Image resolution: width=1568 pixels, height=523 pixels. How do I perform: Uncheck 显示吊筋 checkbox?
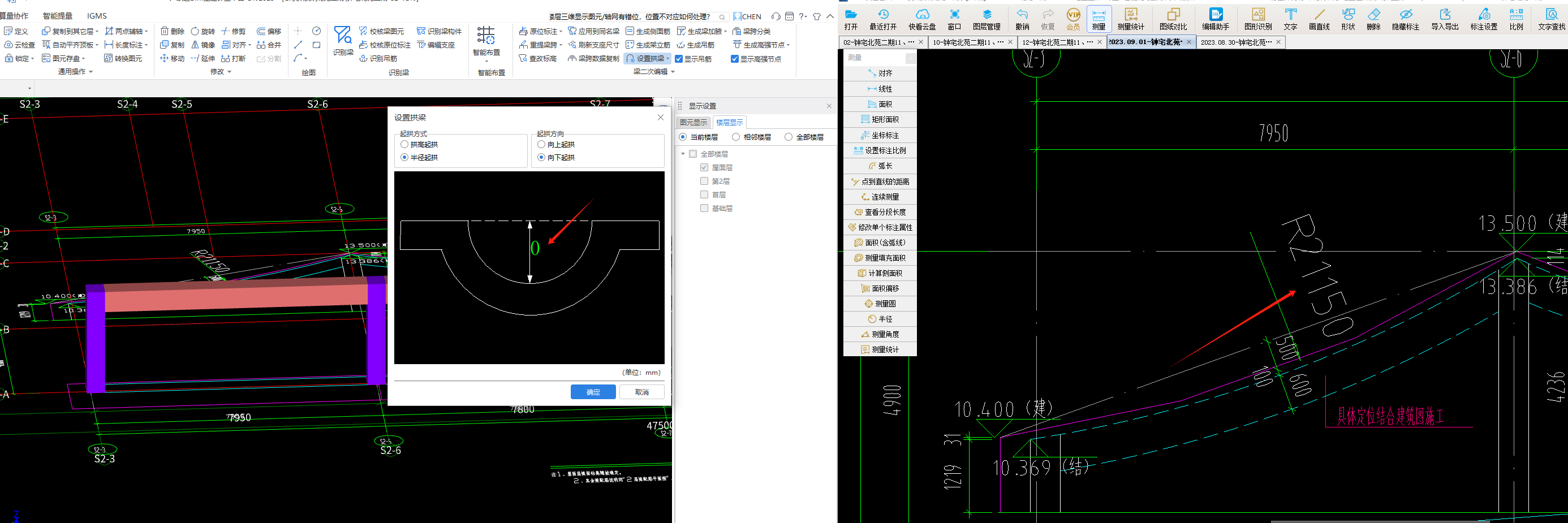pos(679,59)
